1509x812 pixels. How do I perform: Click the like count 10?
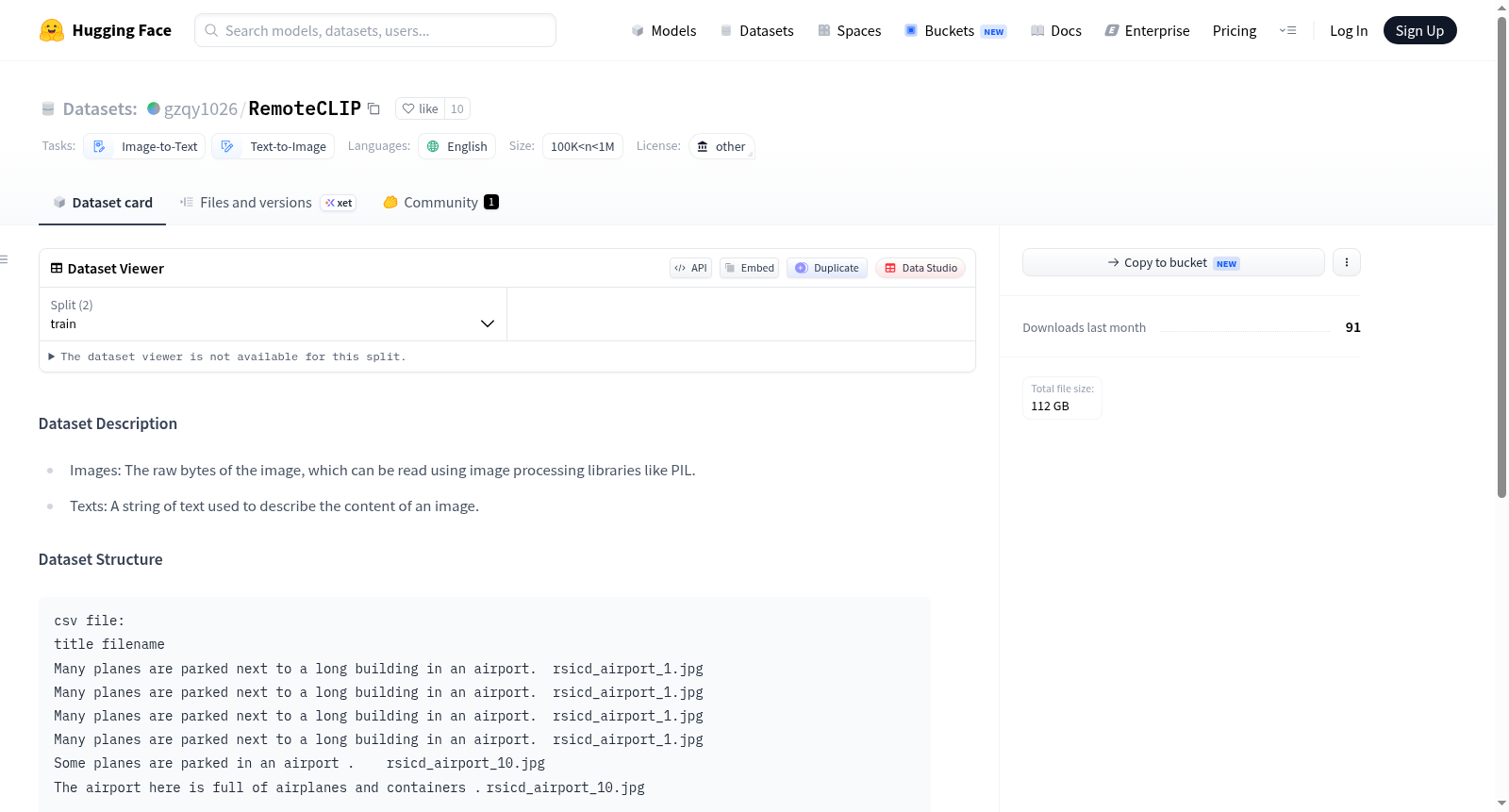(457, 108)
